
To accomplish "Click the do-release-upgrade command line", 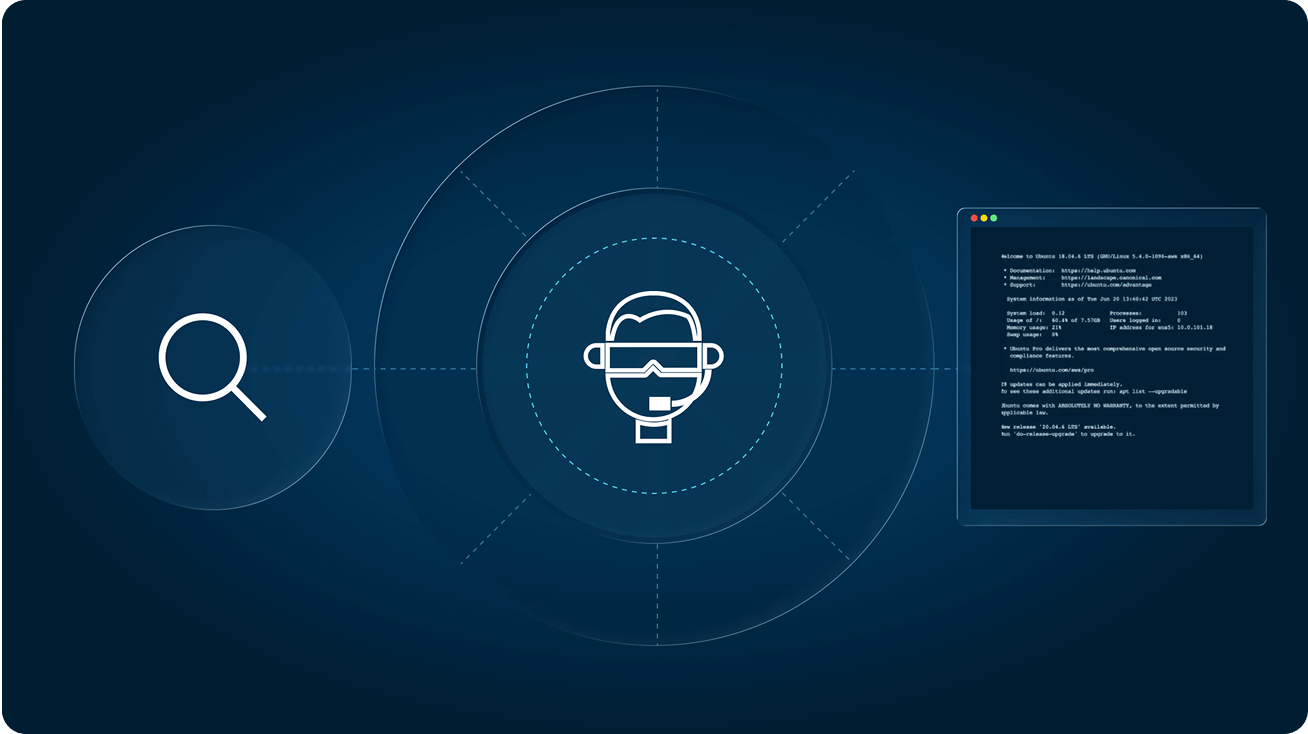I will [x=1067, y=434].
